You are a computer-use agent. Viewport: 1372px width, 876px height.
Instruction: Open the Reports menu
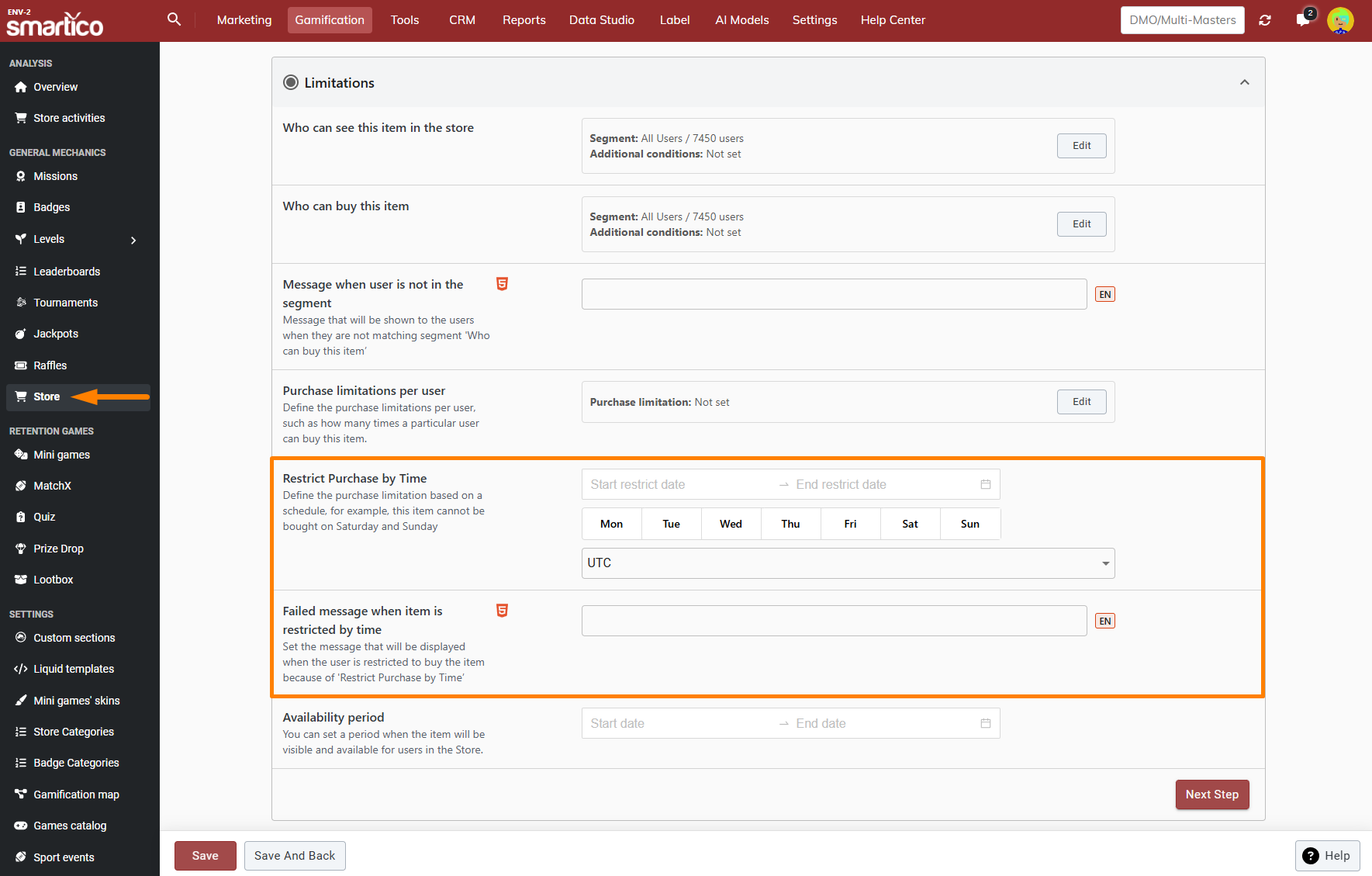point(524,20)
